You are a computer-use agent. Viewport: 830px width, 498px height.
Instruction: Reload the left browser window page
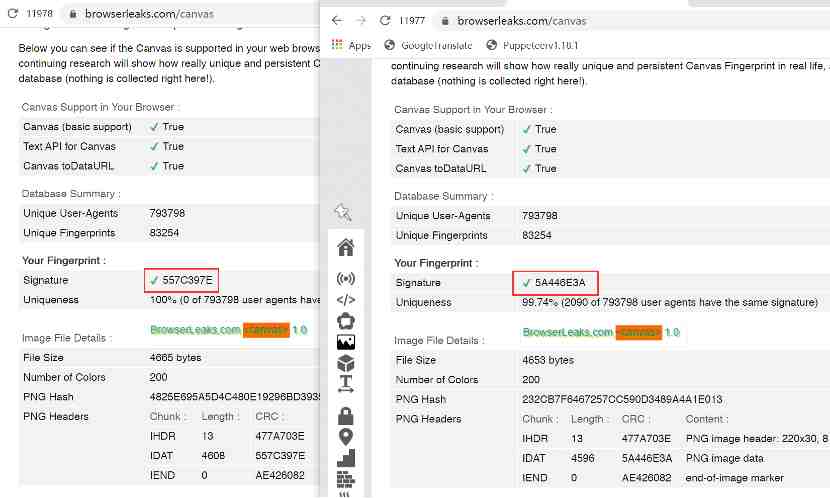(x=12, y=13)
